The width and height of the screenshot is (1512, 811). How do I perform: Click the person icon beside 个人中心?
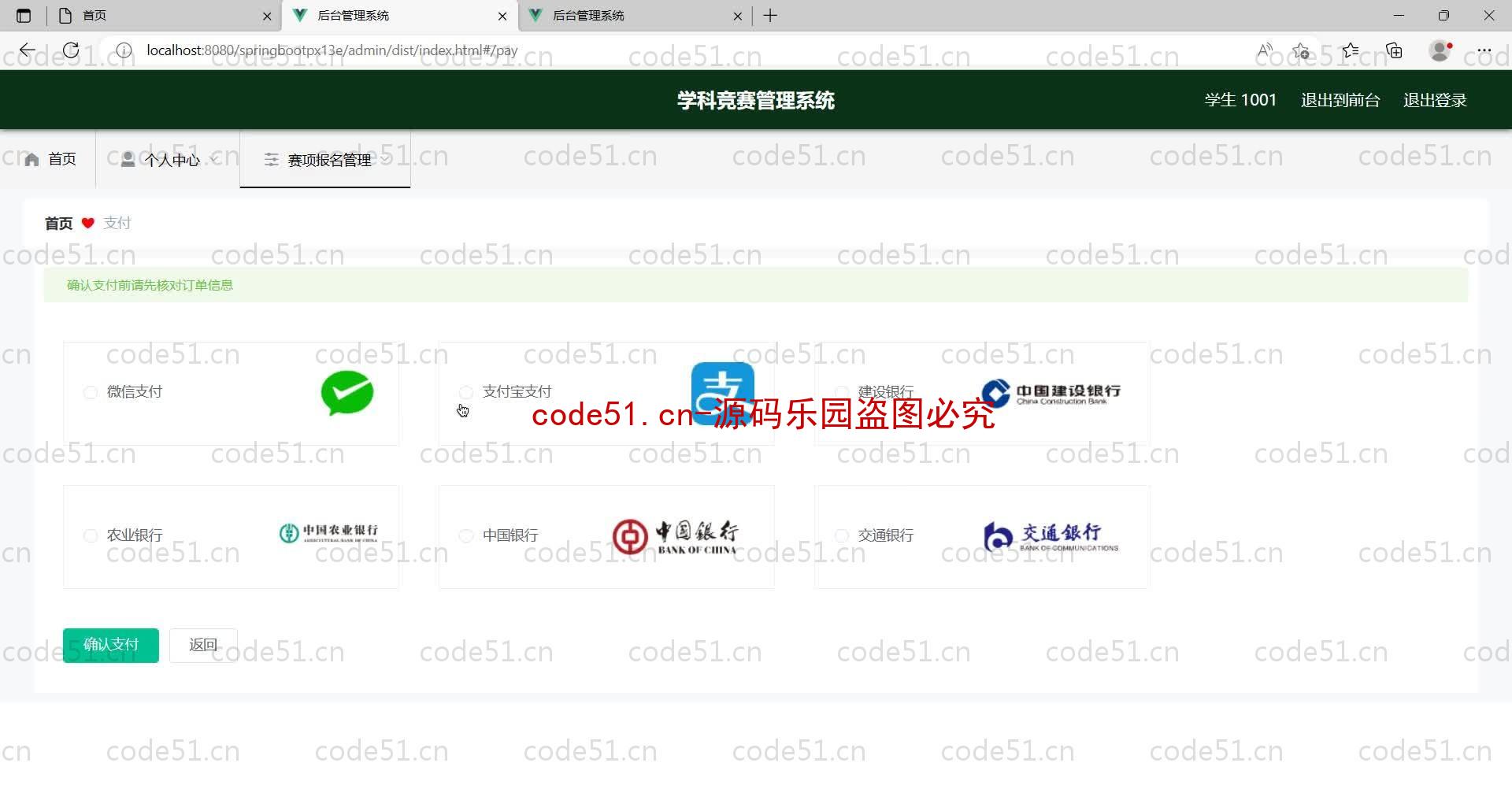[x=128, y=160]
